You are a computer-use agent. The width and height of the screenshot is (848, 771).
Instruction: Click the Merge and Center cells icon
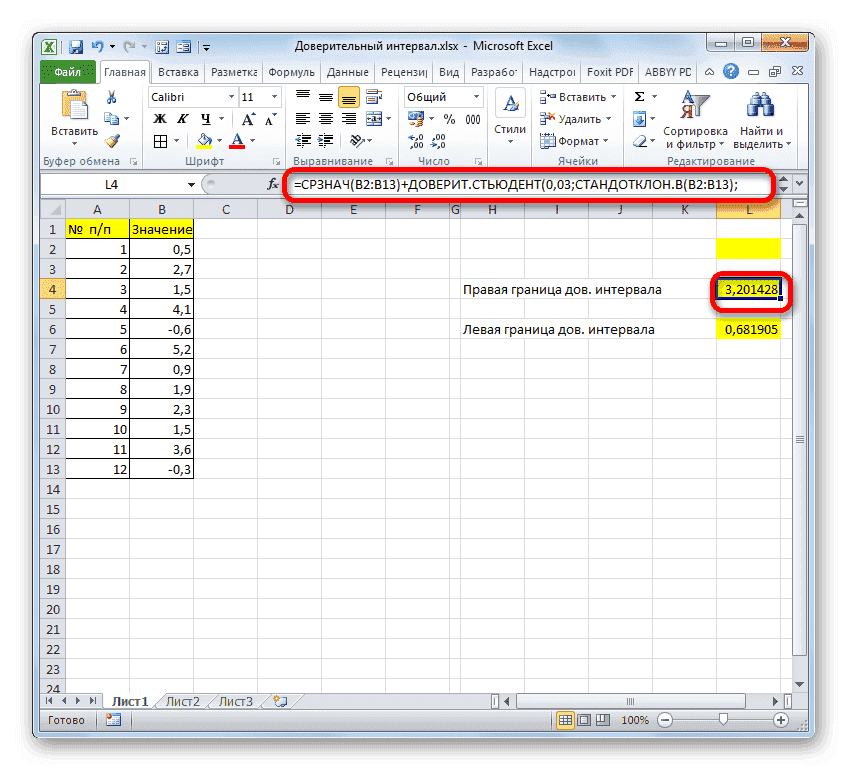(372, 118)
